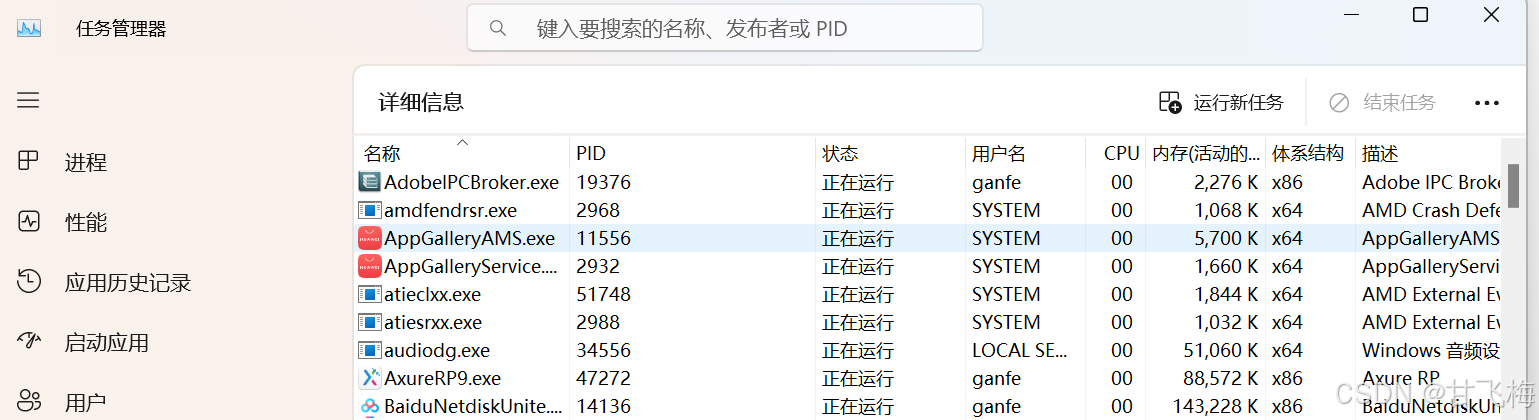This screenshot has height=420, width=1539.
Task: Click the 进程 sidebar icon
Action: pos(28,161)
